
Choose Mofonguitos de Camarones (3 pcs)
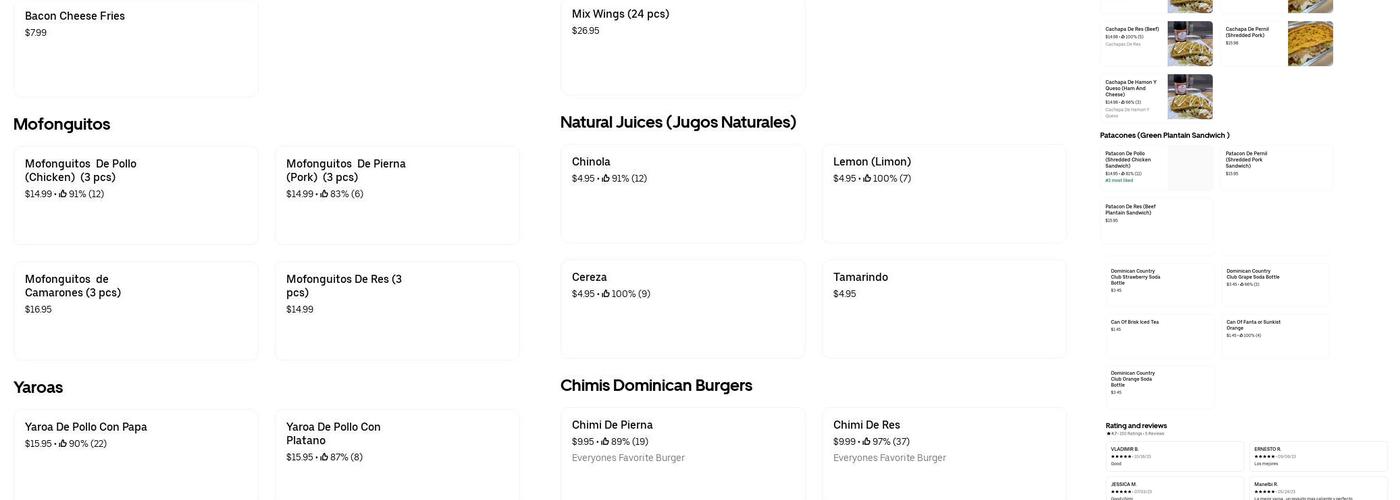pyautogui.click(x=136, y=310)
